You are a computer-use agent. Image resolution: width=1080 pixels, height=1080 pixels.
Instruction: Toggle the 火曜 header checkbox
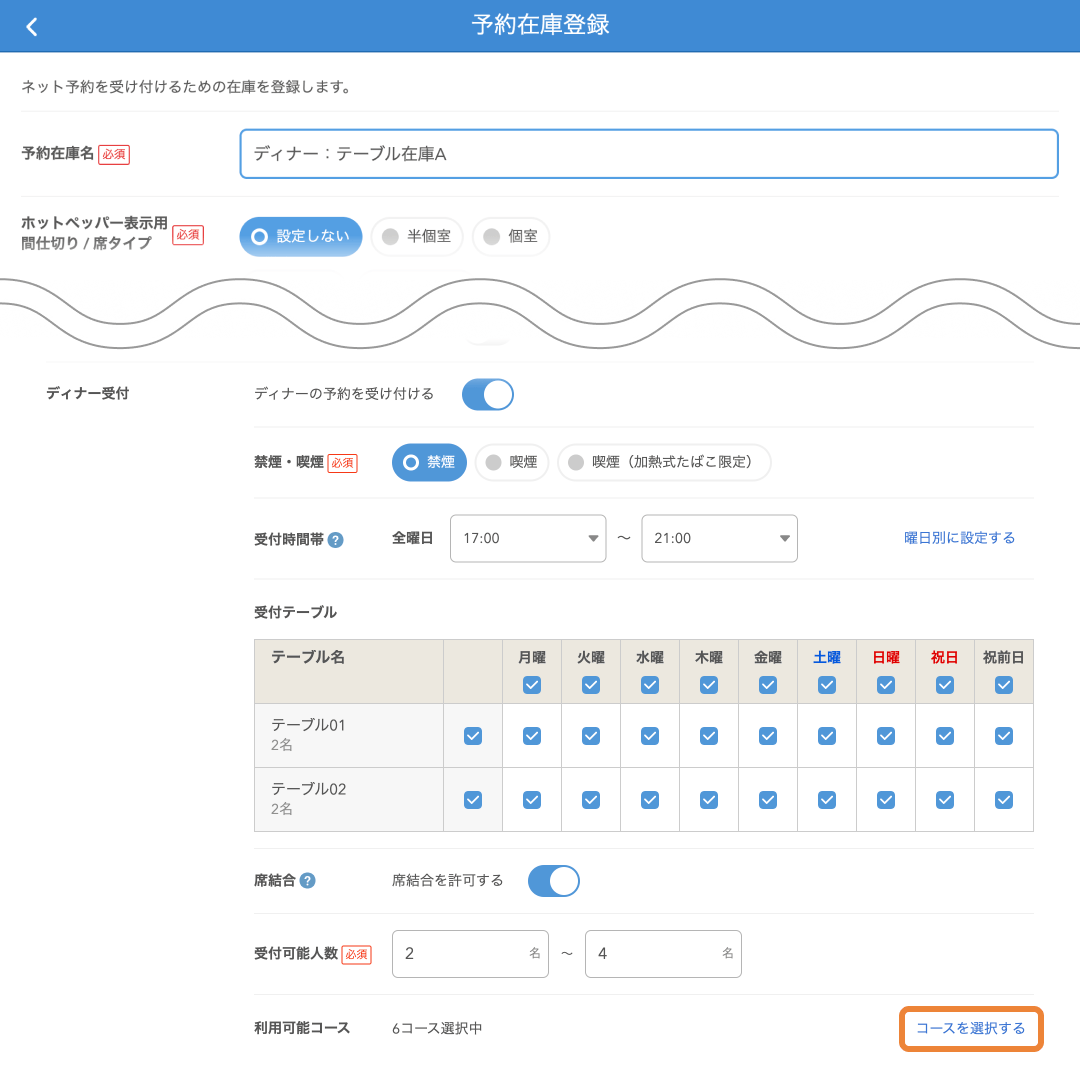(591, 685)
